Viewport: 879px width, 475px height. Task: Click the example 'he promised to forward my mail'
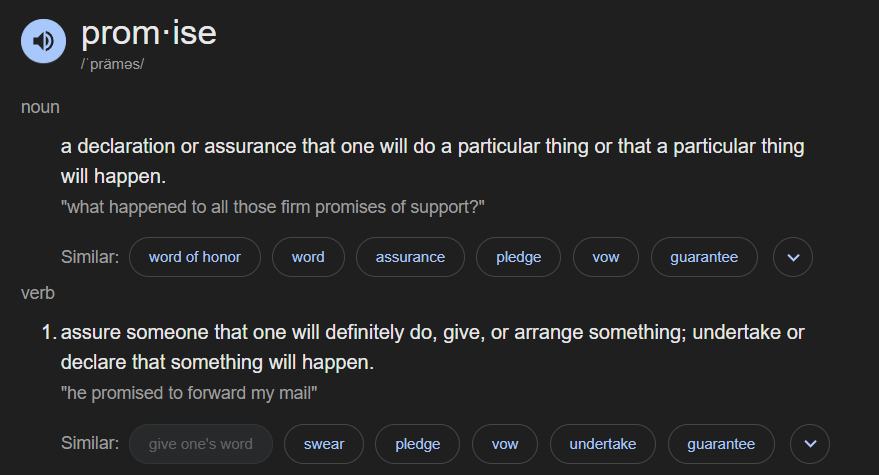click(189, 393)
